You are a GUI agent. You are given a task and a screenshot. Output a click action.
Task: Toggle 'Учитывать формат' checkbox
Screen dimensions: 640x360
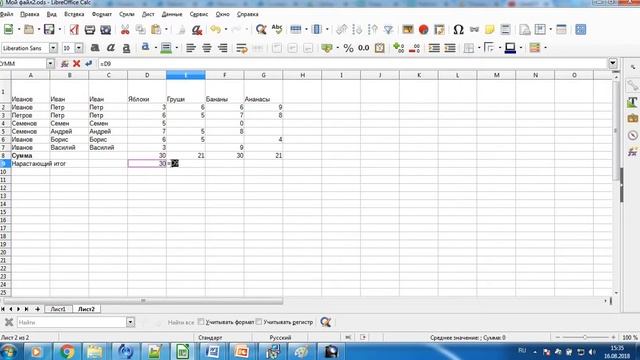201,322
